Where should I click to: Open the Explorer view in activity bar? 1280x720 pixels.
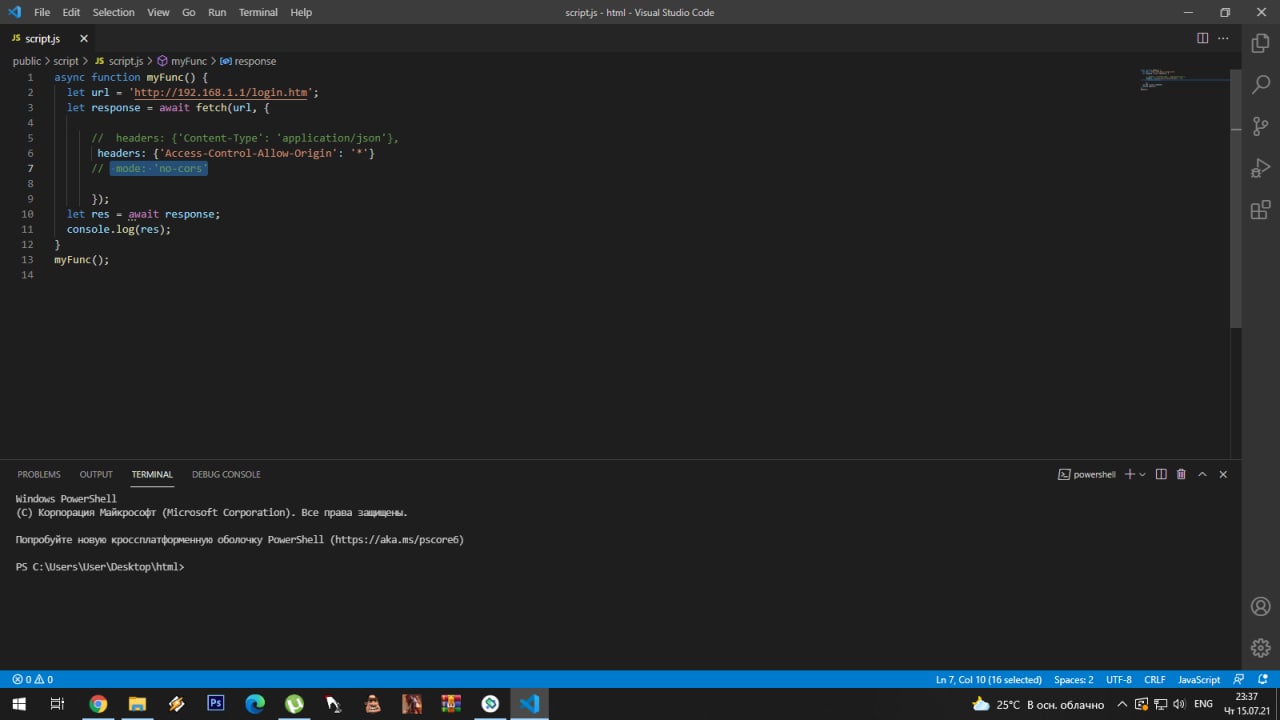pos(1260,43)
